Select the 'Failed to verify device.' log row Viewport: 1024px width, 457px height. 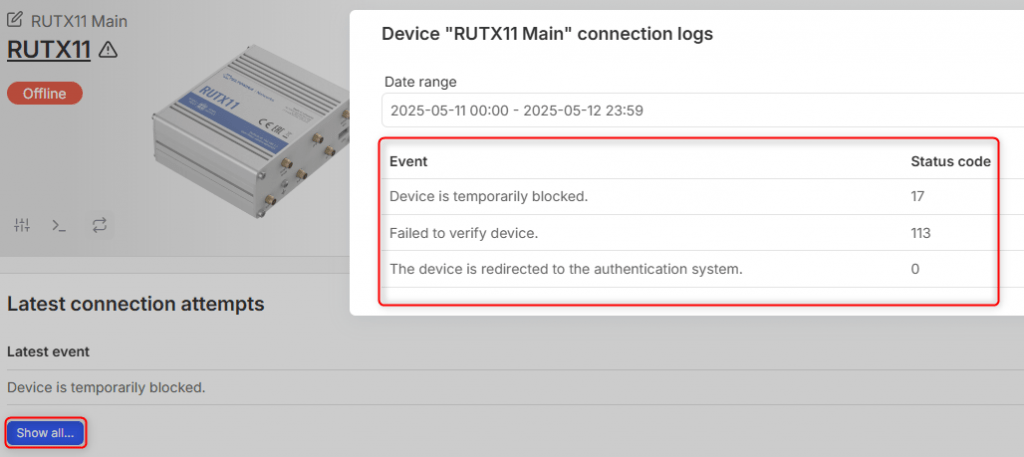pyautogui.click(x=690, y=232)
